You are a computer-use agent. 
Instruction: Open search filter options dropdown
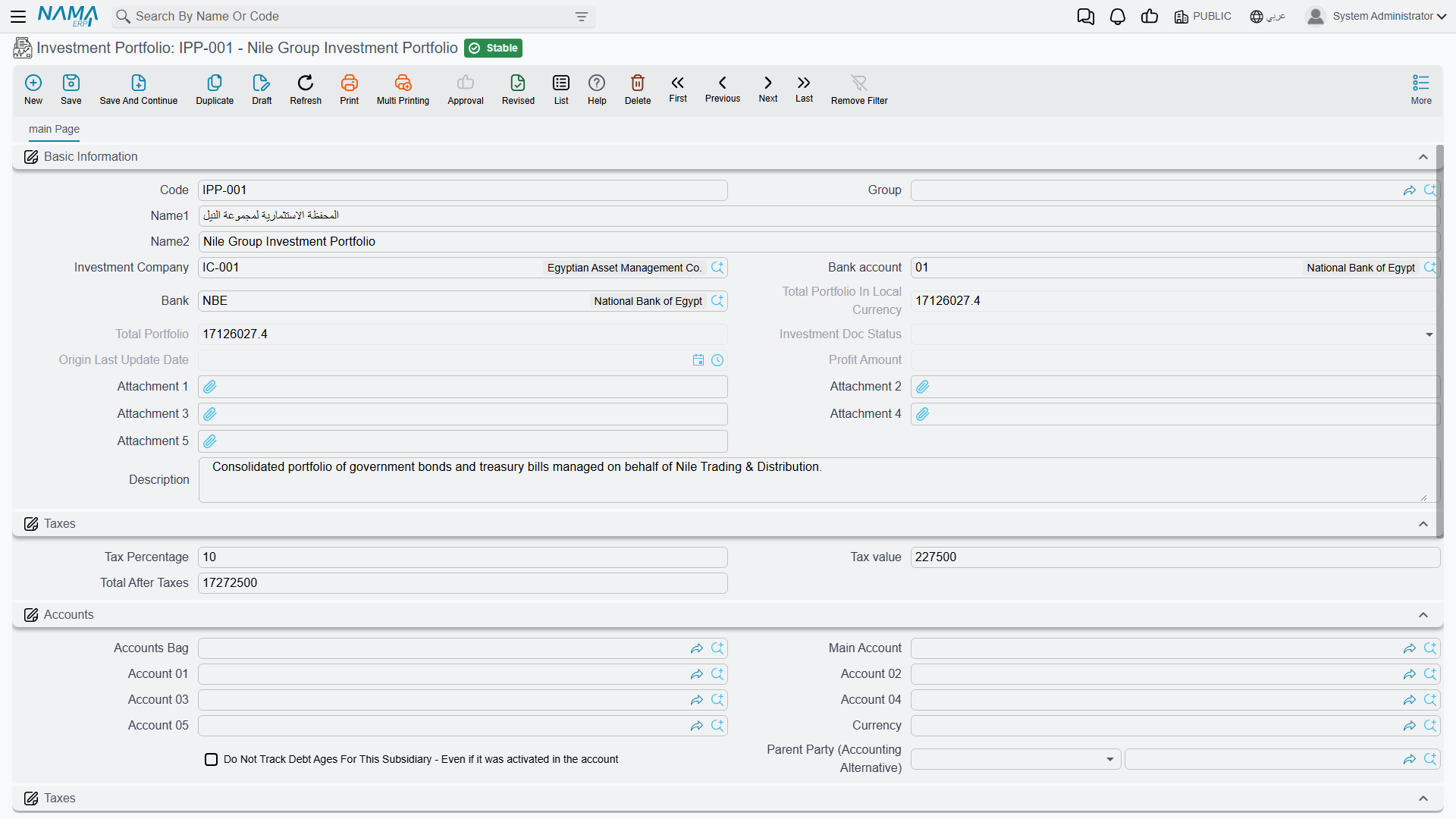coord(582,17)
